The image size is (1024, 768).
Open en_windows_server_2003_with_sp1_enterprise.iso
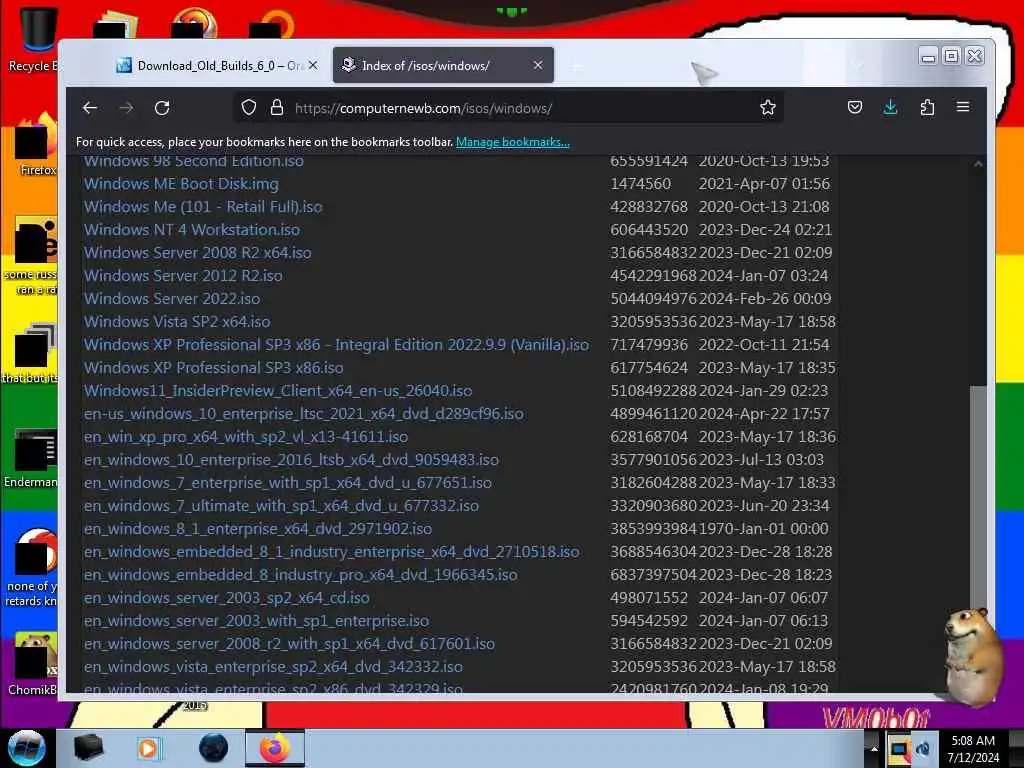pos(257,620)
